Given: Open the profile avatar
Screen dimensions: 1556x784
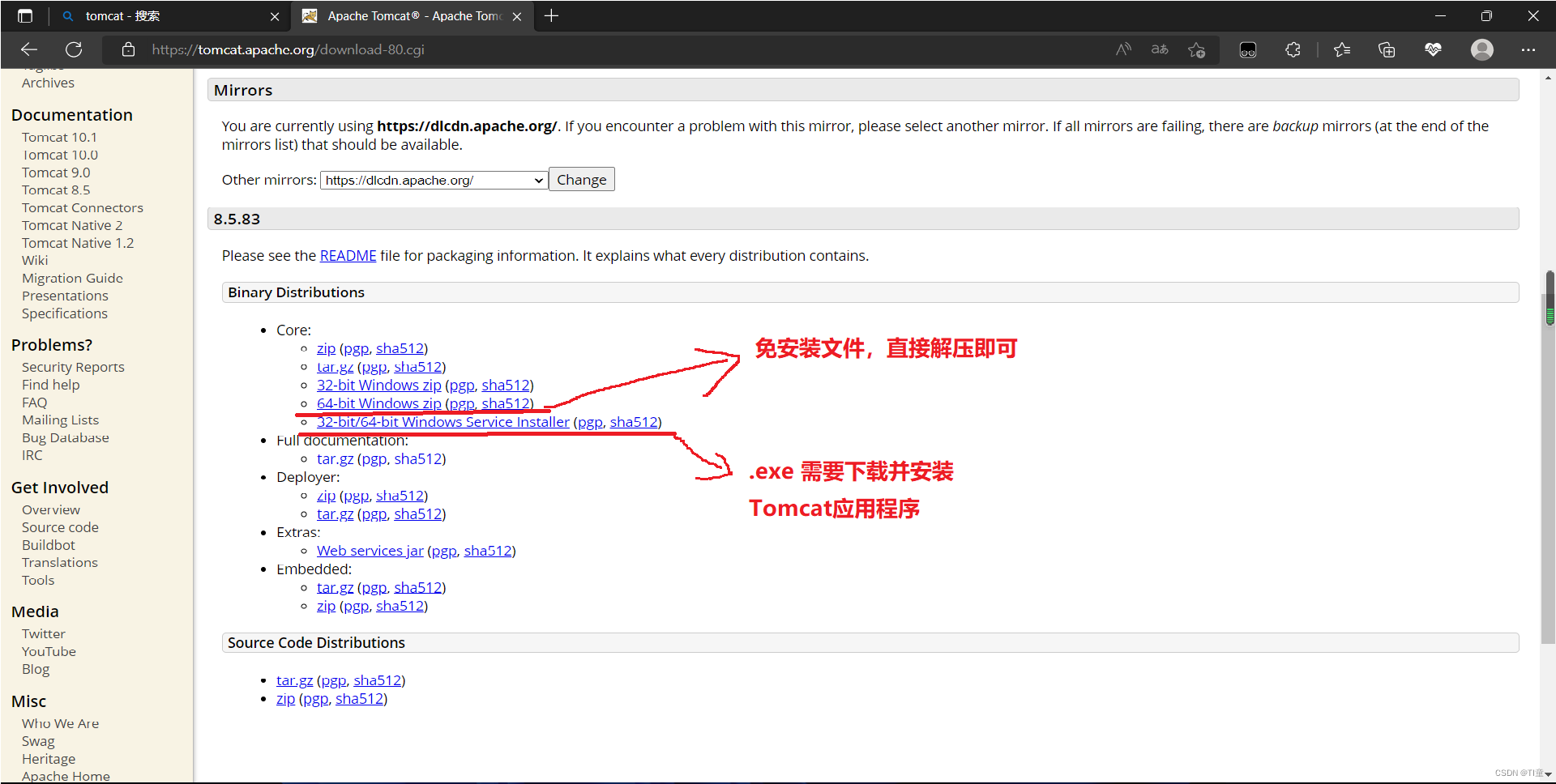Looking at the screenshot, I should pos(1482,49).
